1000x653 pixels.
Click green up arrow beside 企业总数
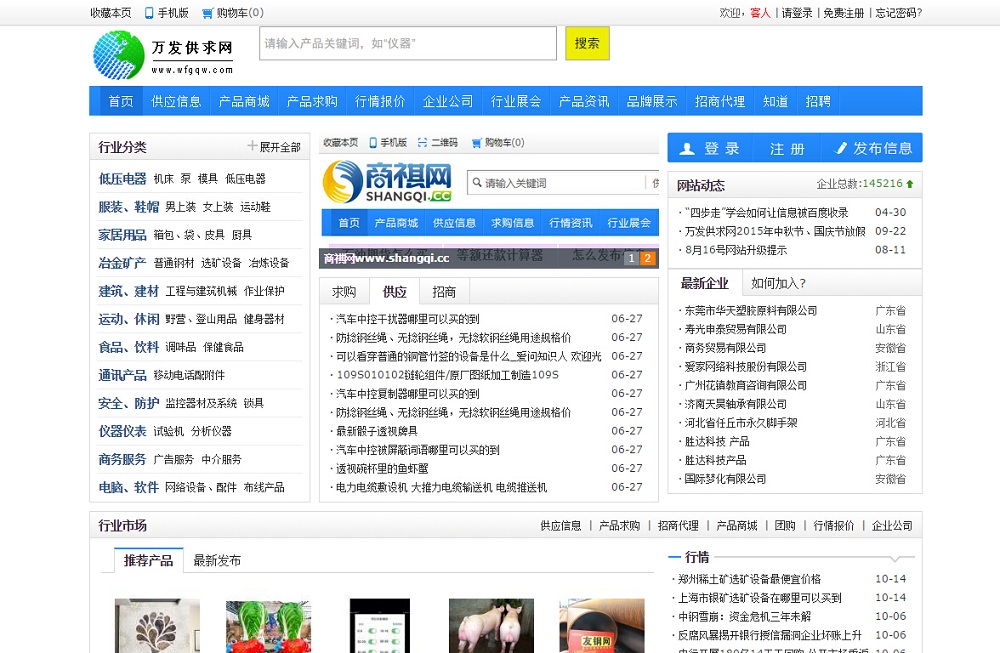pos(910,184)
